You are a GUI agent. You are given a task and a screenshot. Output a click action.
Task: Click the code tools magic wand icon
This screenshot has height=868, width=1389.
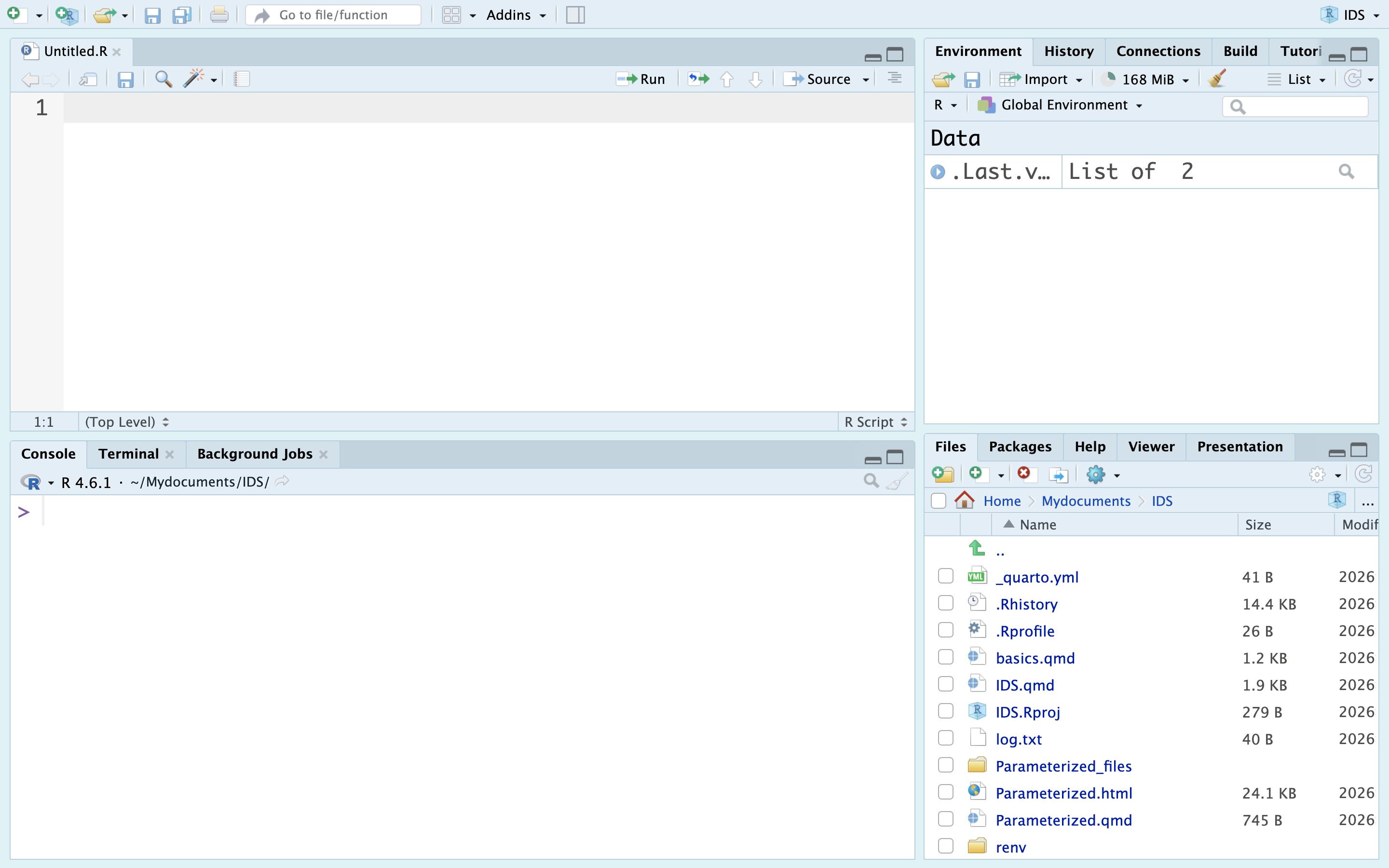pos(194,79)
